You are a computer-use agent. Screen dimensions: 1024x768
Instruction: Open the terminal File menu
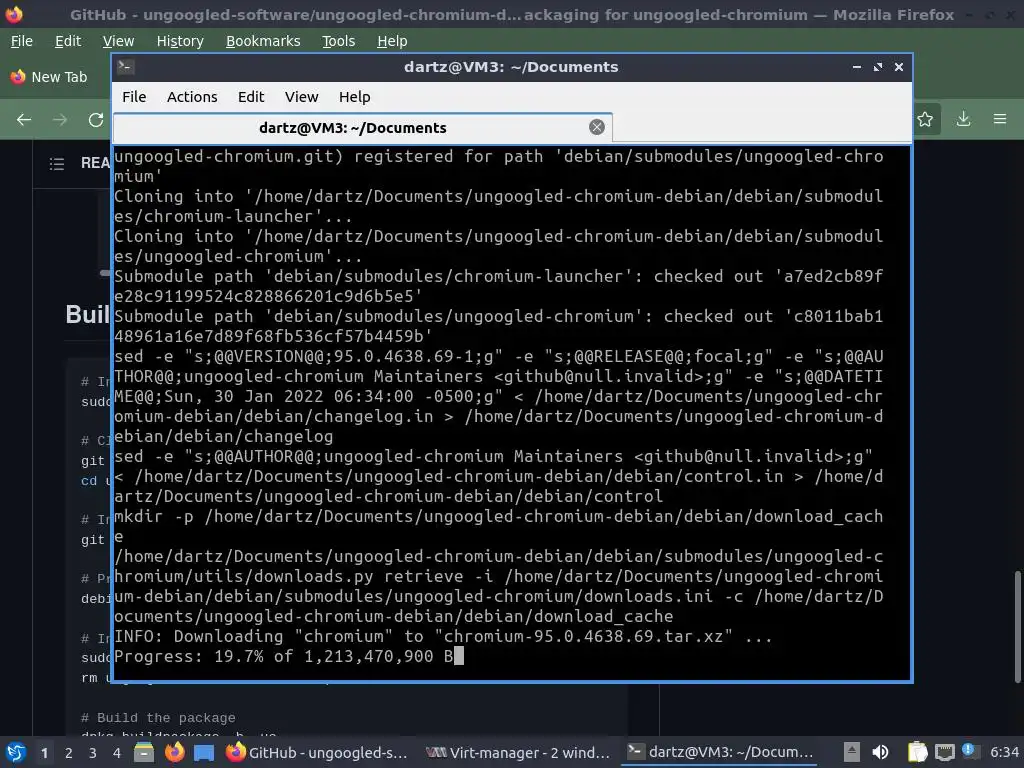point(134,97)
